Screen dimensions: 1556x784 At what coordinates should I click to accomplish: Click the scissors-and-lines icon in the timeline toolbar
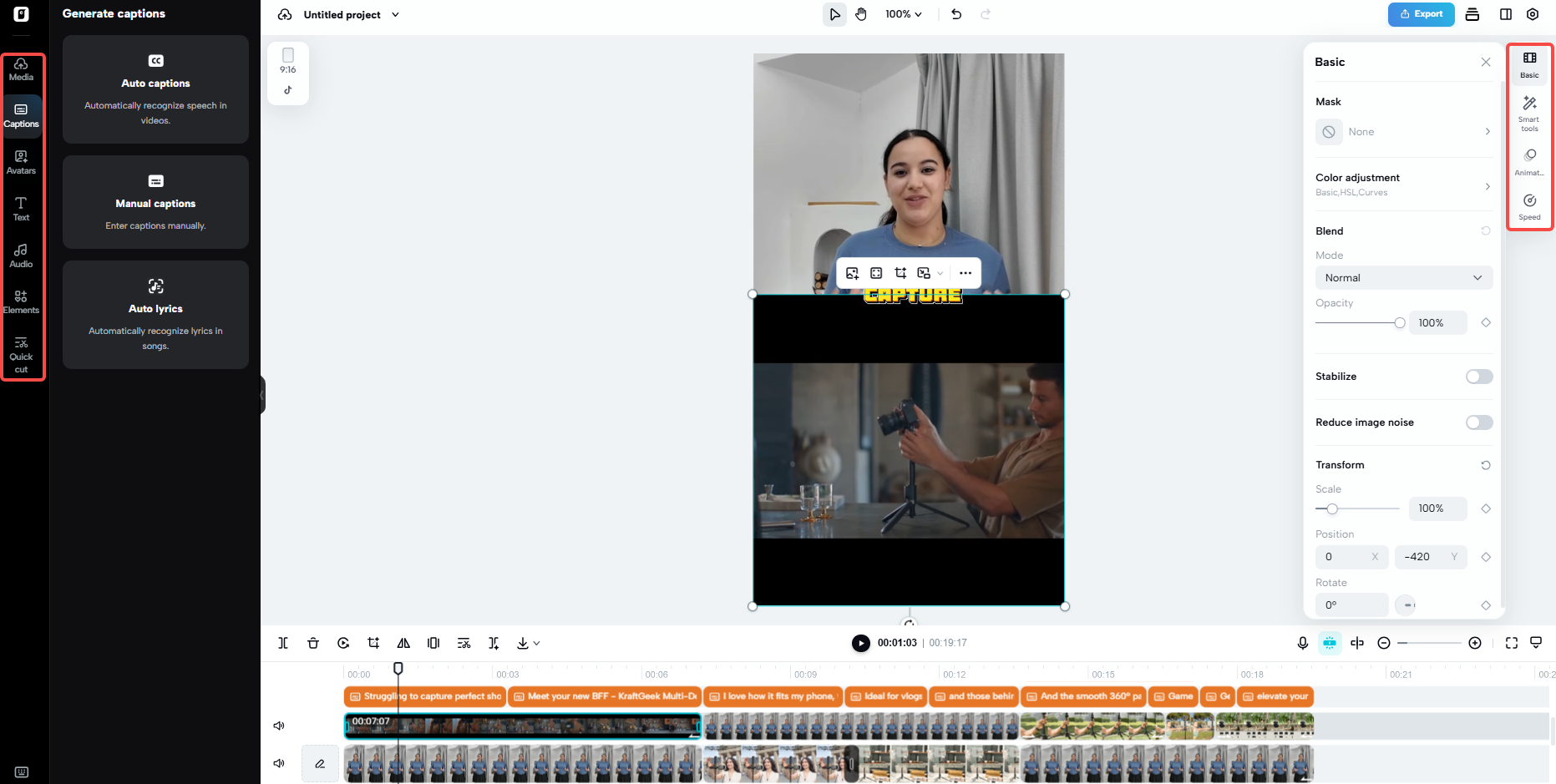pos(464,643)
